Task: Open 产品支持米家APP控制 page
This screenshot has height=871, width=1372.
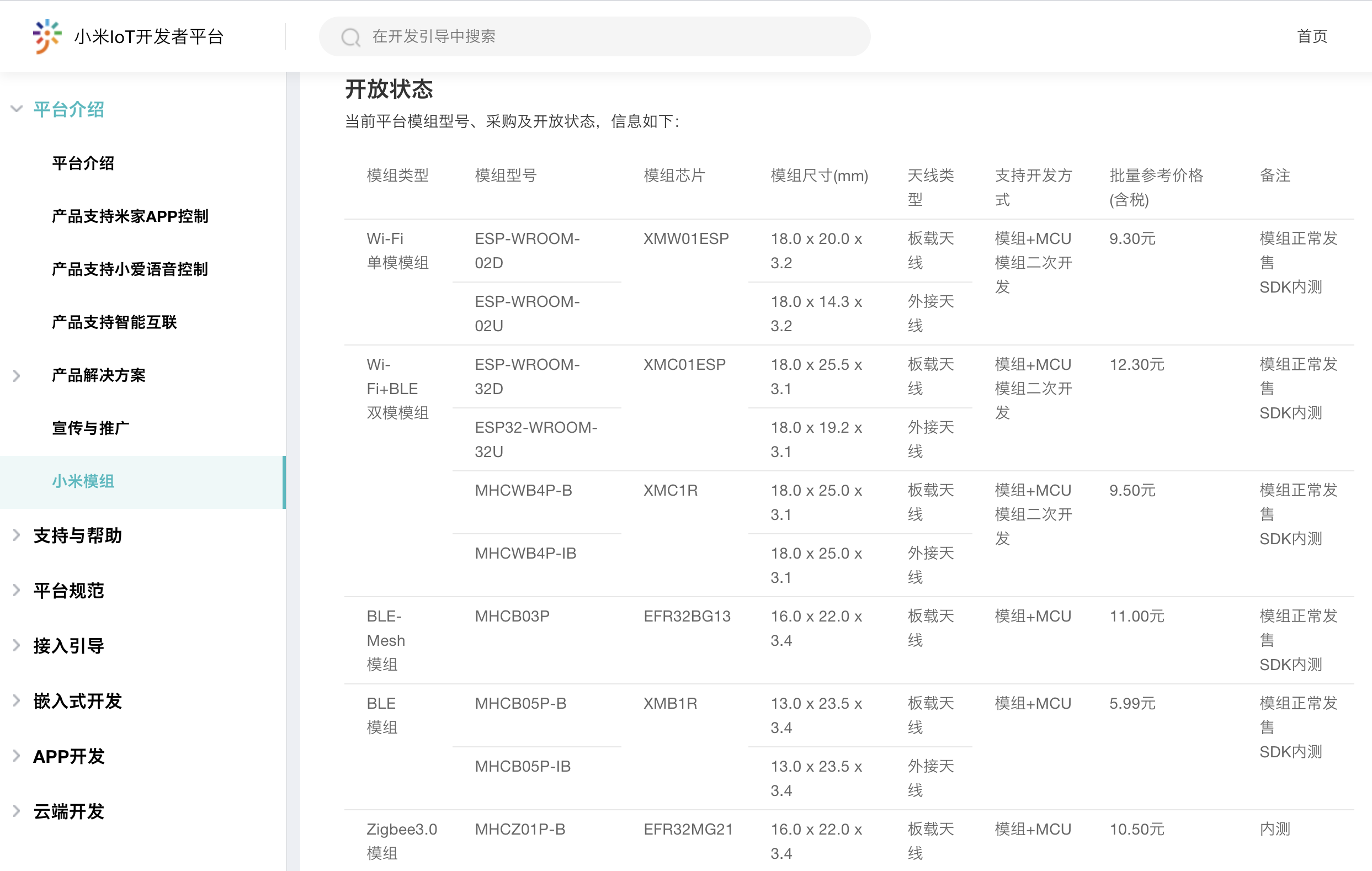Action: tap(130, 216)
